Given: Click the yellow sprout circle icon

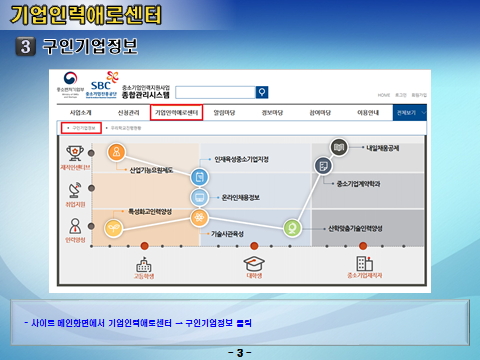Looking at the screenshot, I should 113,228.
